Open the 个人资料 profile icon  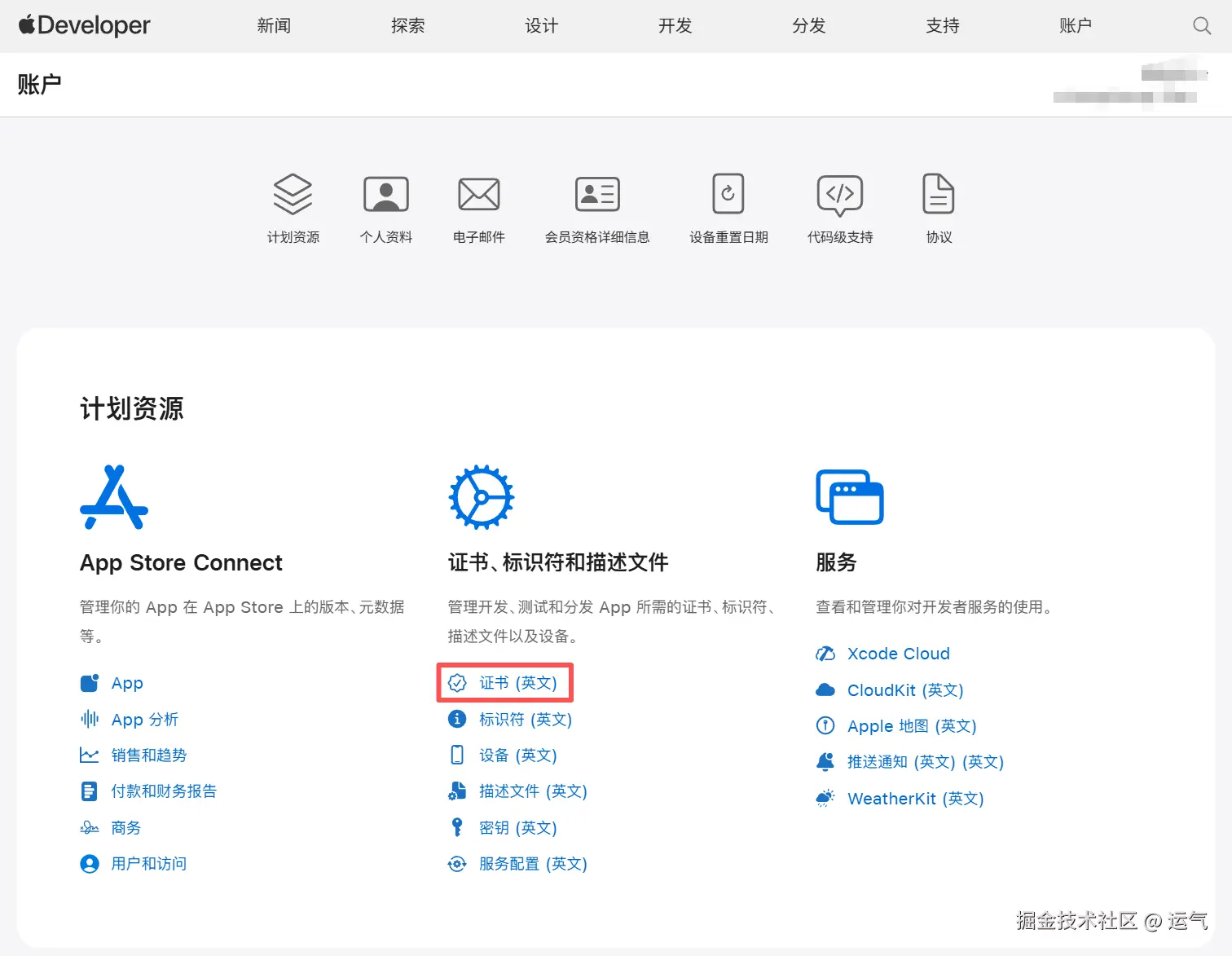386,194
